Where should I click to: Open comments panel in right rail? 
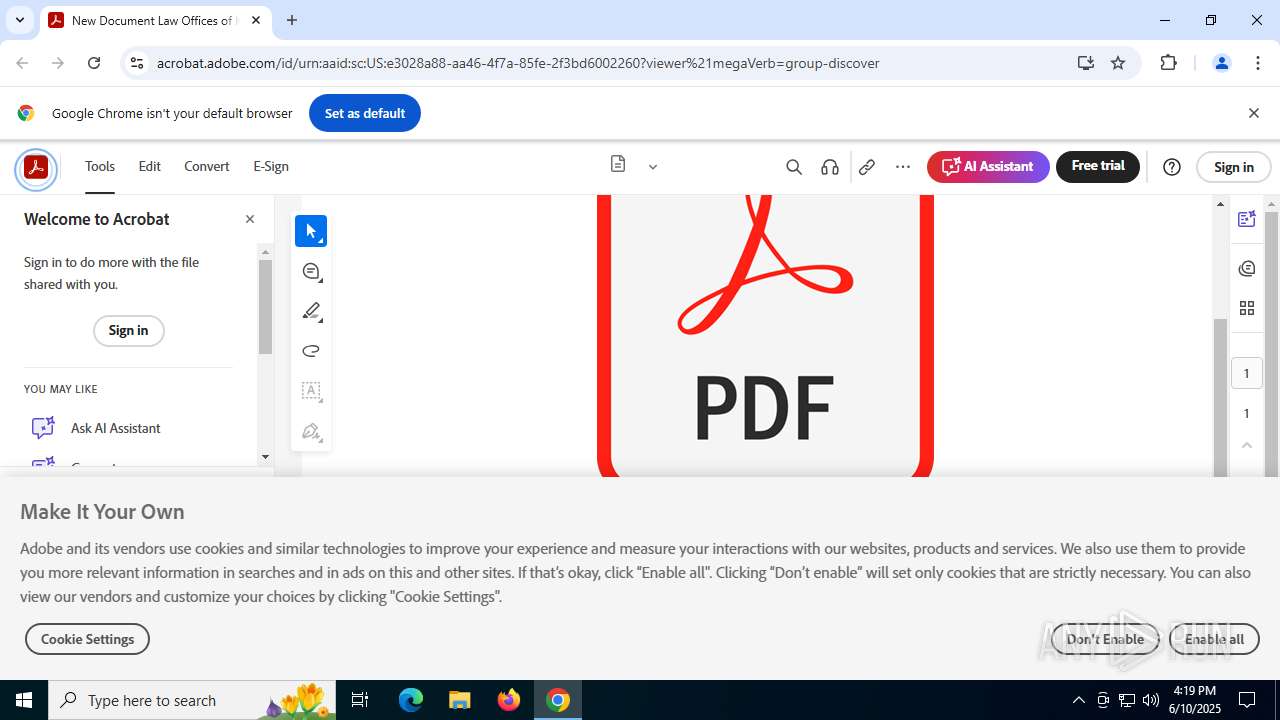point(1246,268)
